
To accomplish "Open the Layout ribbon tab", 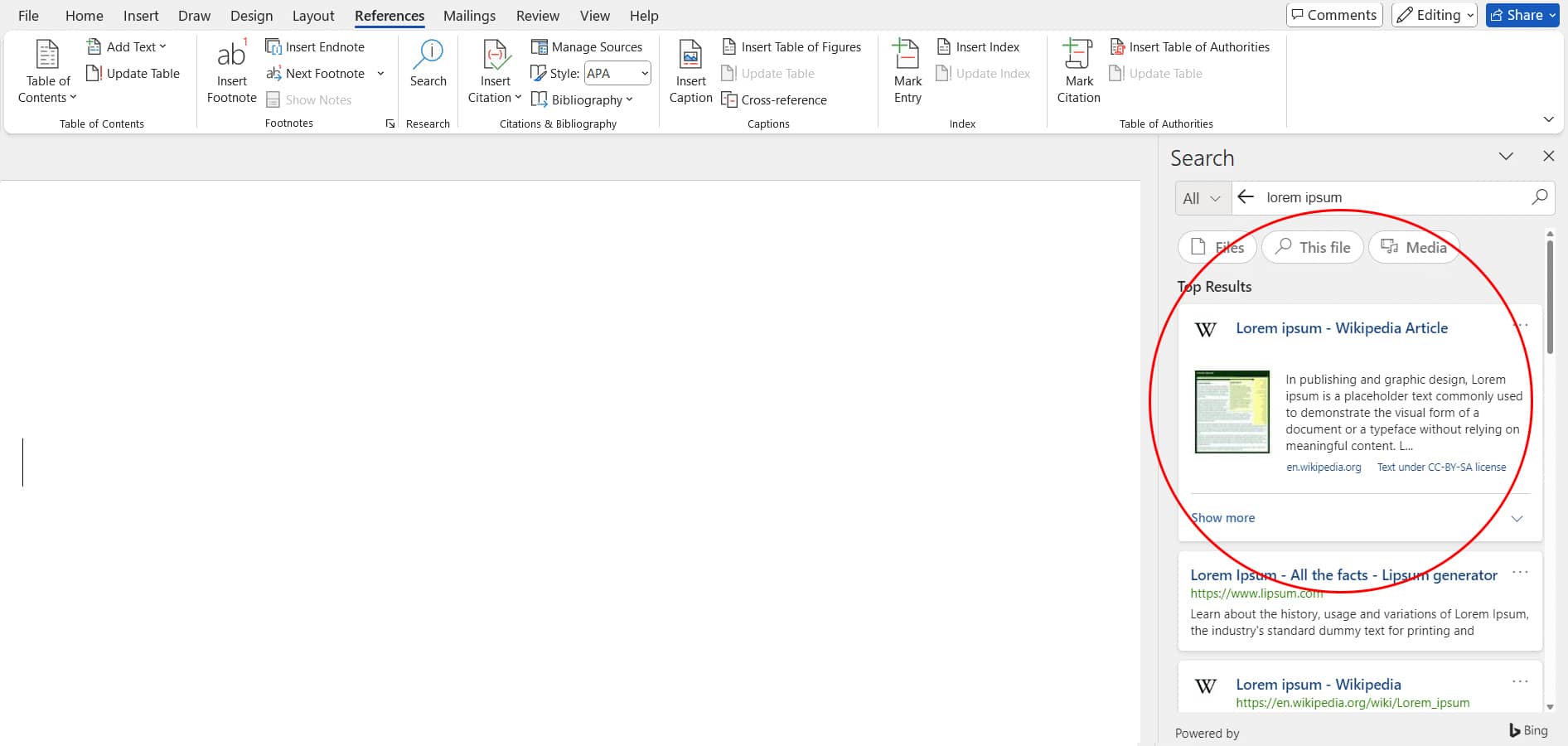I will coord(313,16).
